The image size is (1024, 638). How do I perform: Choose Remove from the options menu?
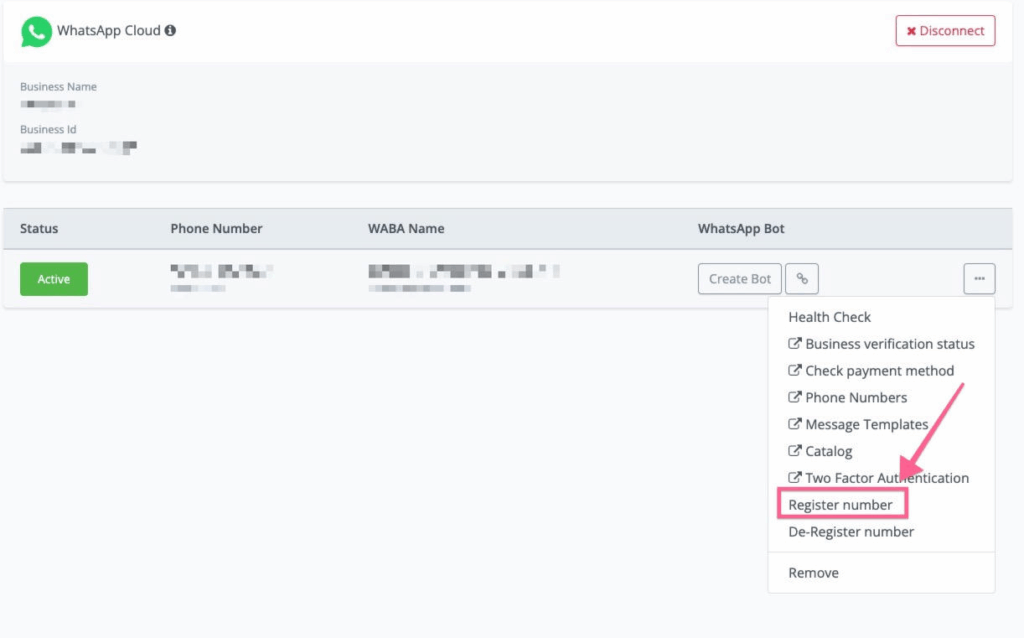coord(813,573)
